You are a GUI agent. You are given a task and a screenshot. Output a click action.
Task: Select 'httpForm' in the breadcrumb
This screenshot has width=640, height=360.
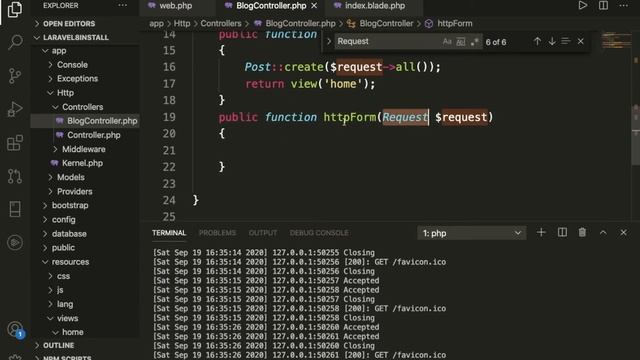[454, 24]
